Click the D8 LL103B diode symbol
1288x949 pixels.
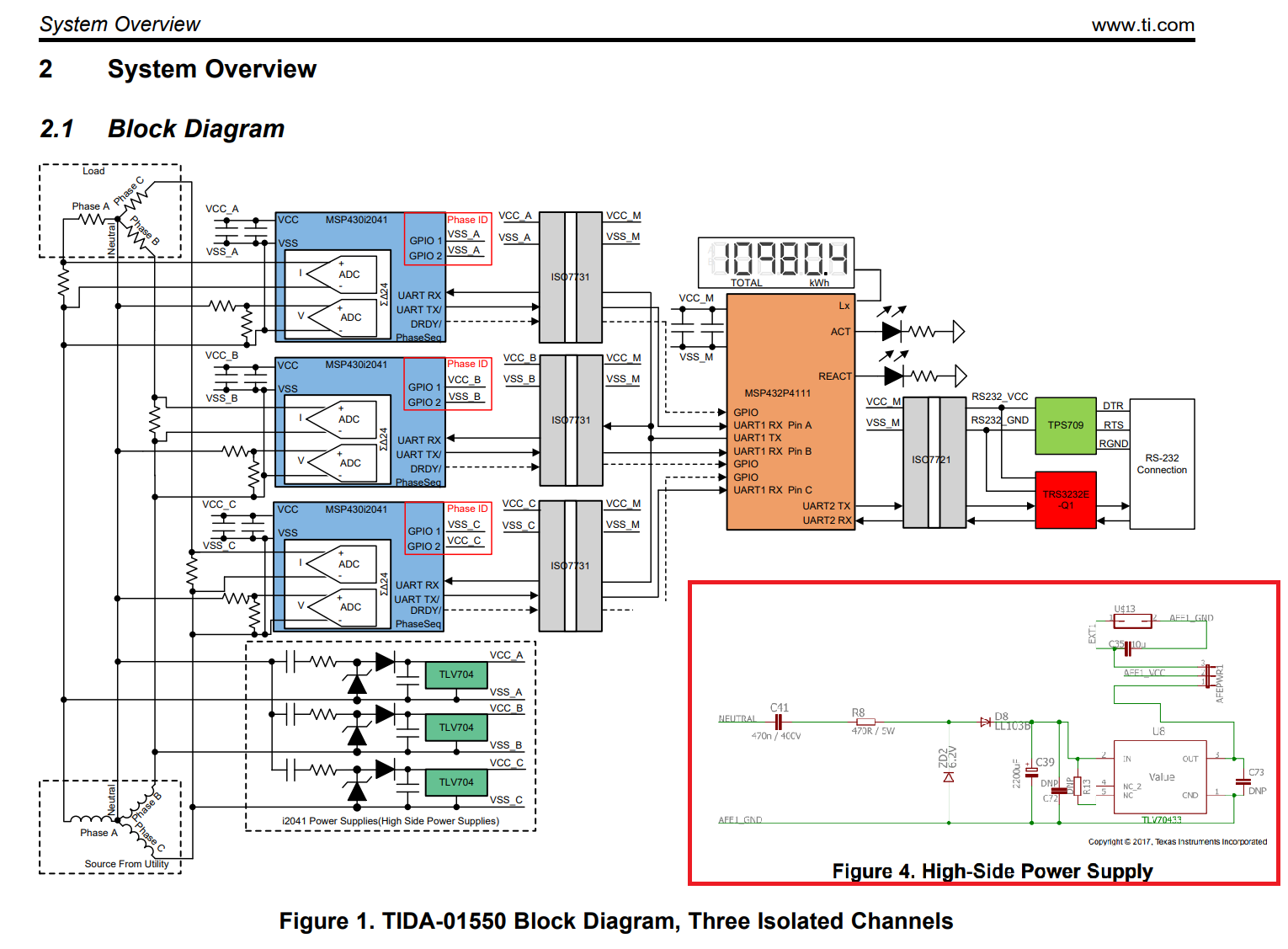(x=986, y=722)
